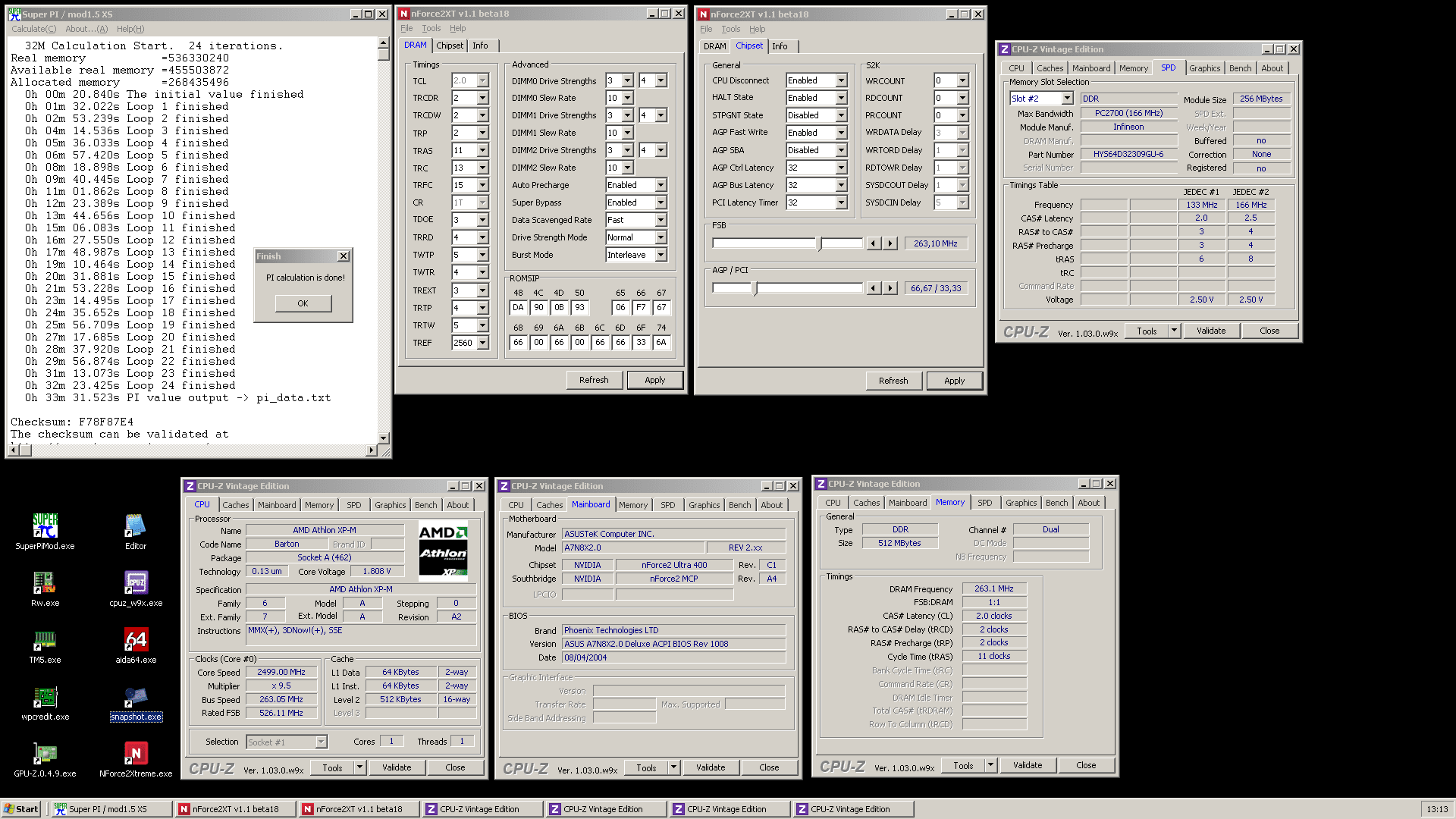The width and height of the screenshot is (1456, 819).
Task: Open the Help menu in Super PI
Action: click(130, 29)
